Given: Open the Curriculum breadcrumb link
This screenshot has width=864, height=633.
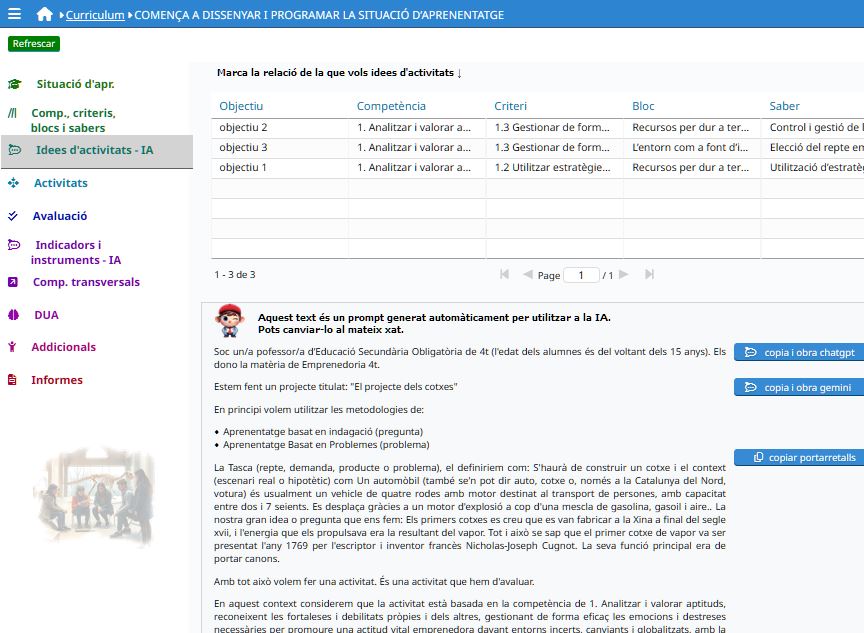Looking at the screenshot, I should tap(95, 15).
